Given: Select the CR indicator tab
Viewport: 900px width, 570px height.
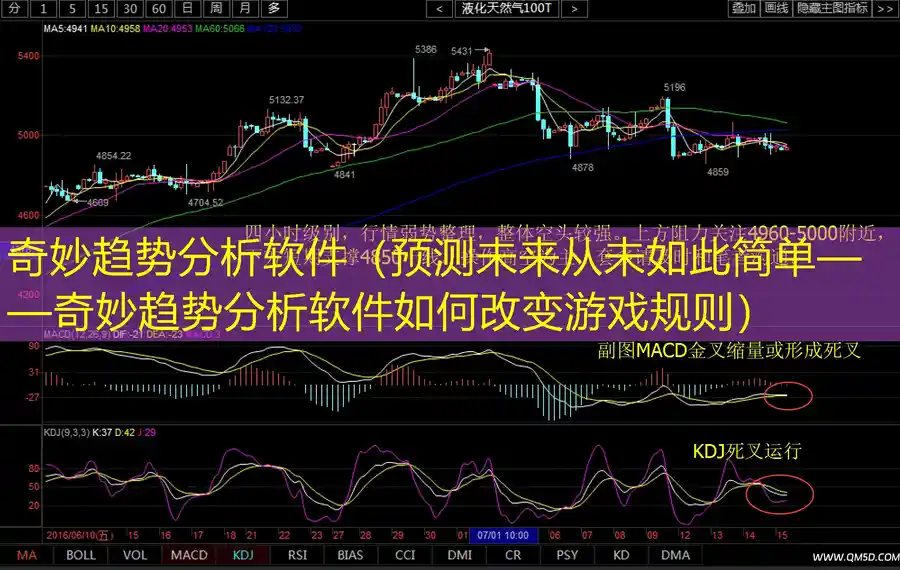Looking at the screenshot, I should click(513, 555).
